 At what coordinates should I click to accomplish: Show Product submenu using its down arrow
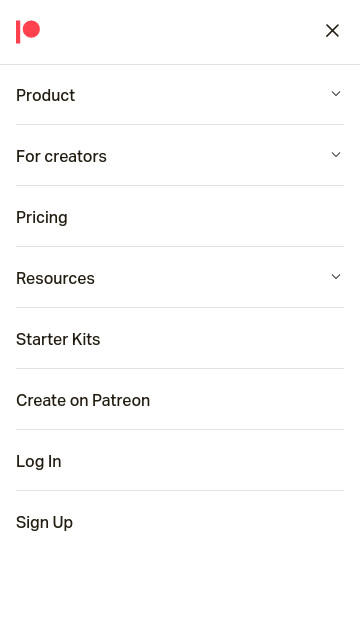[x=336, y=94]
